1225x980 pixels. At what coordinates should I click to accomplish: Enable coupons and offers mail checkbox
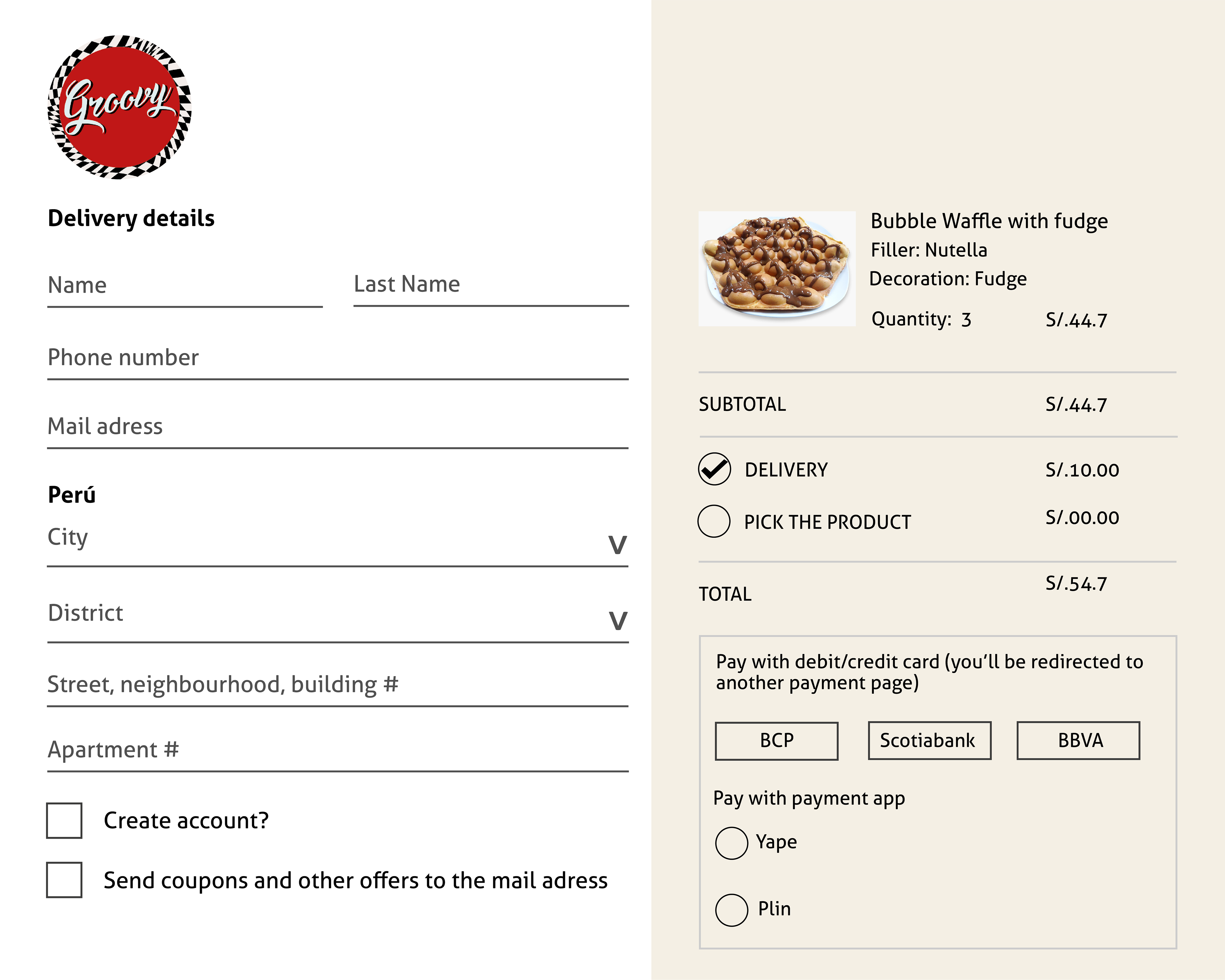(x=64, y=880)
